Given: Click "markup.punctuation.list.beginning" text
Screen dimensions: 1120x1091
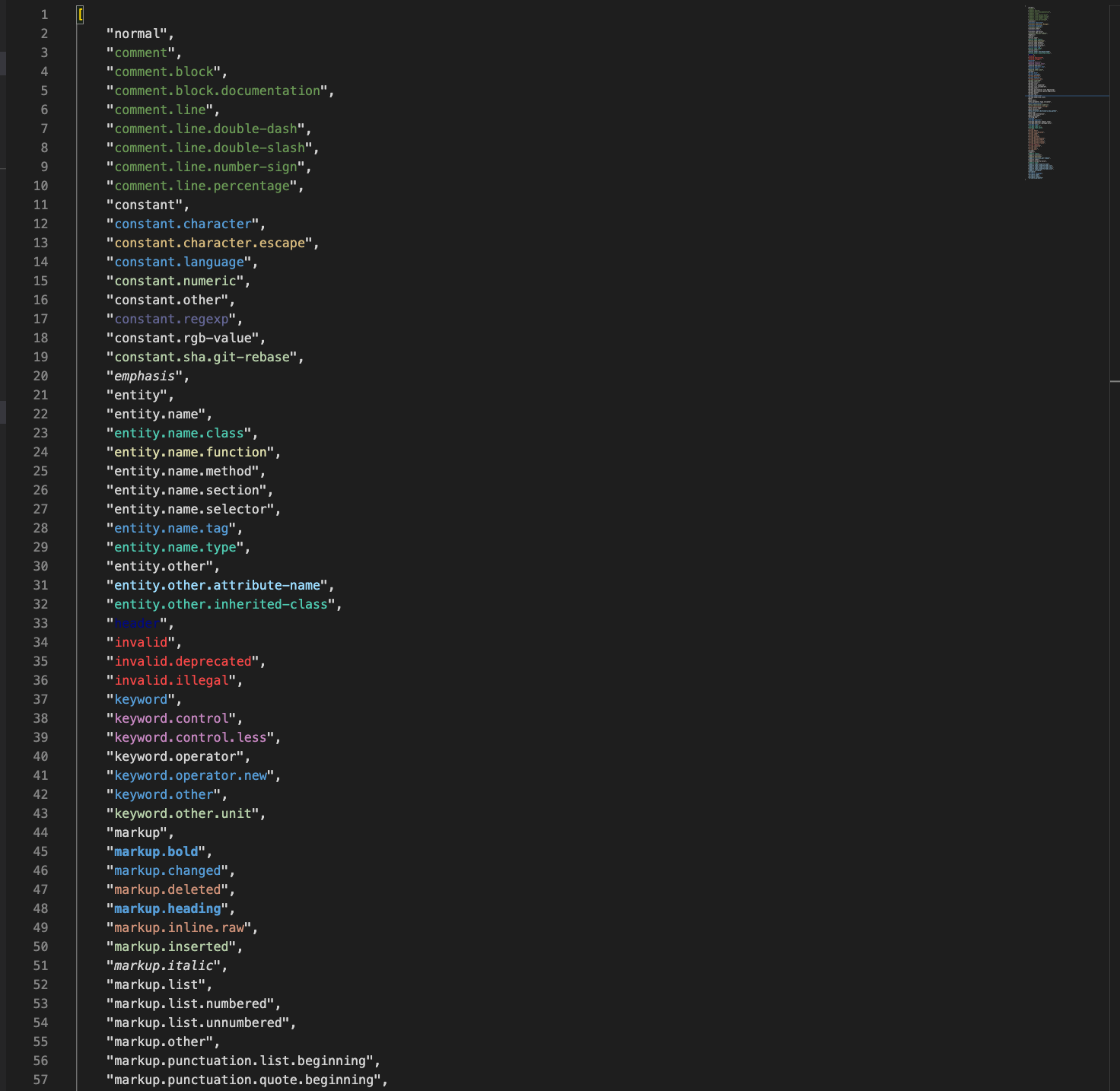Looking at the screenshot, I should point(240,1061).
